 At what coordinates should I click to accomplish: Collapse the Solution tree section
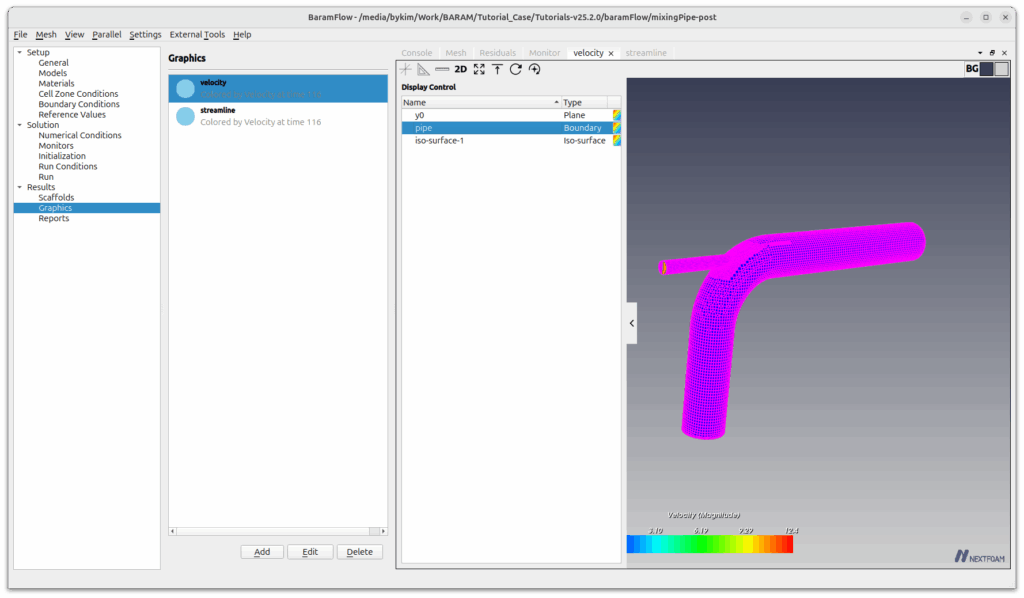click(20, 125)
